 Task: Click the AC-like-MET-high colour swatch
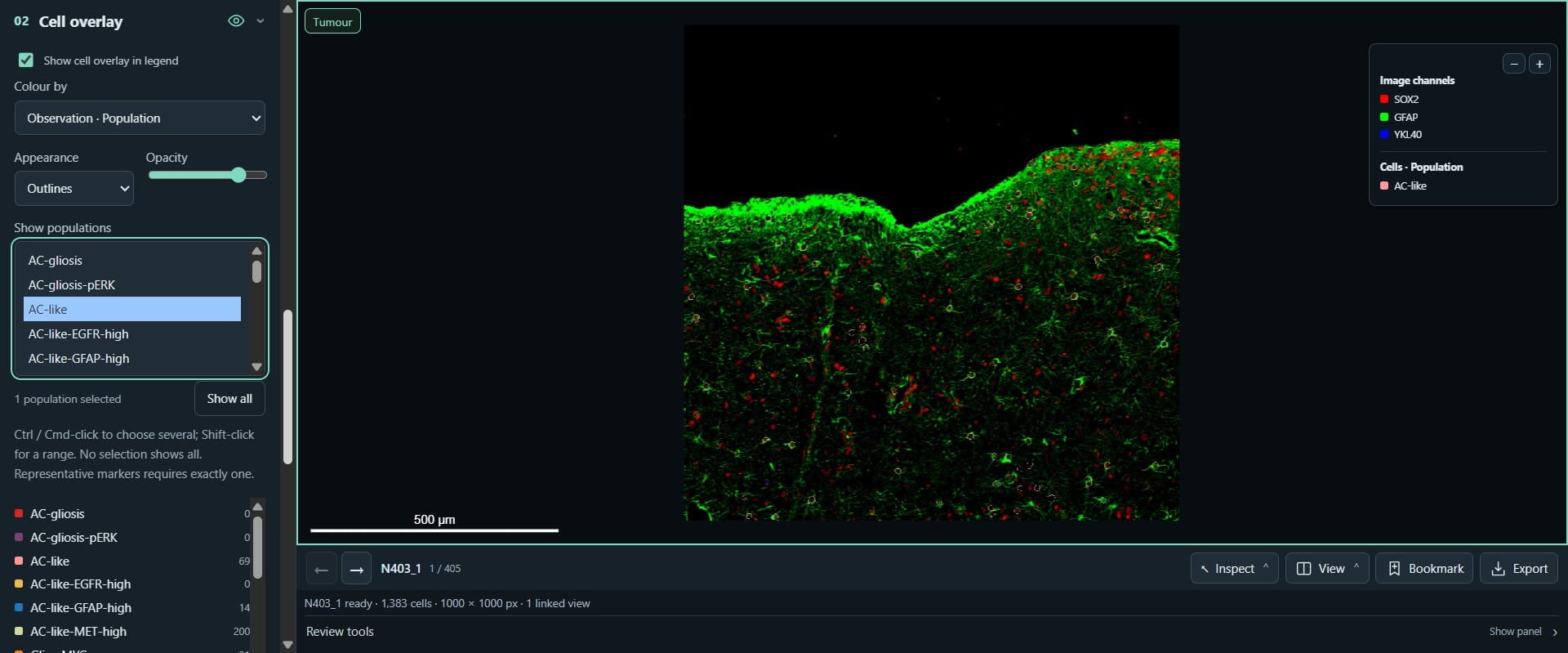point(19,631)
